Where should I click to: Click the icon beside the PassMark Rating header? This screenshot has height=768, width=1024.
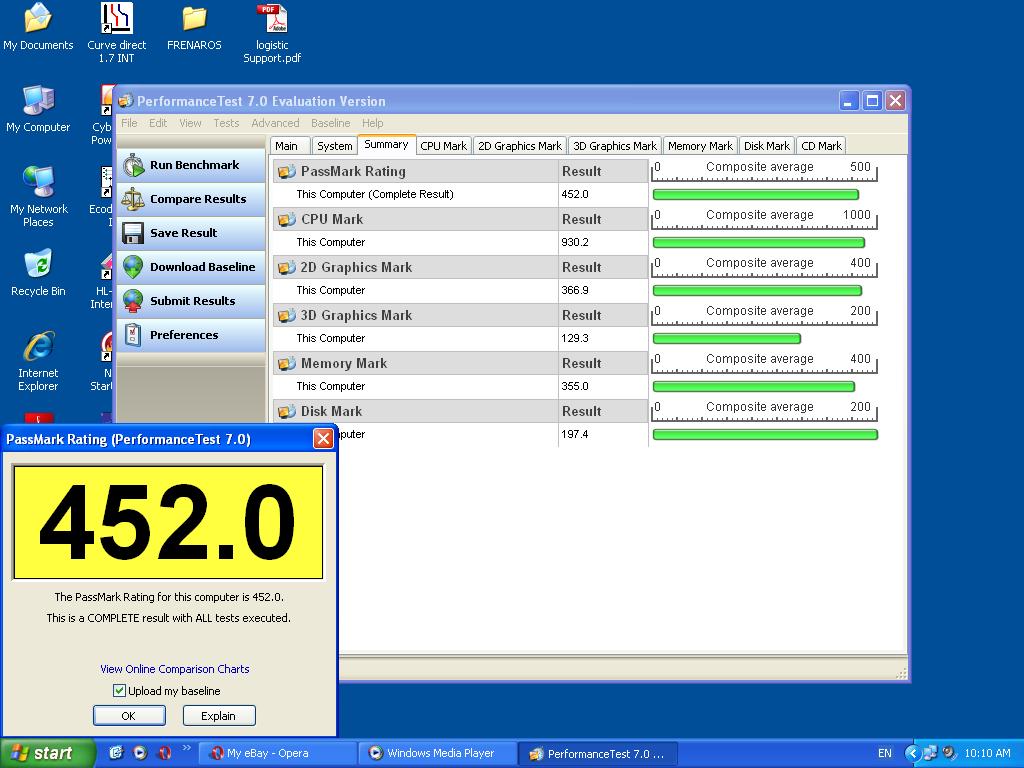287,172
